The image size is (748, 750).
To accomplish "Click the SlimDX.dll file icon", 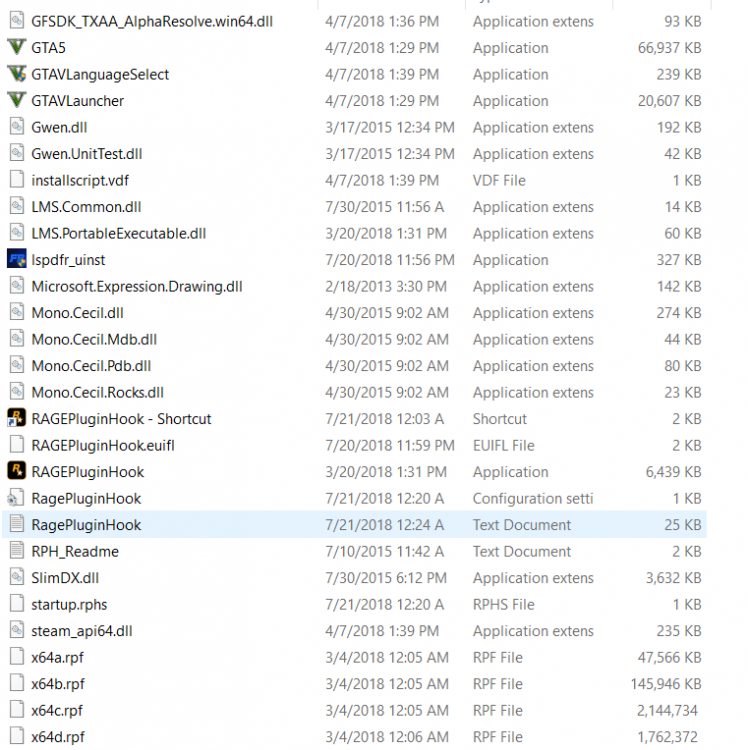I will click(x=17, y=577).
